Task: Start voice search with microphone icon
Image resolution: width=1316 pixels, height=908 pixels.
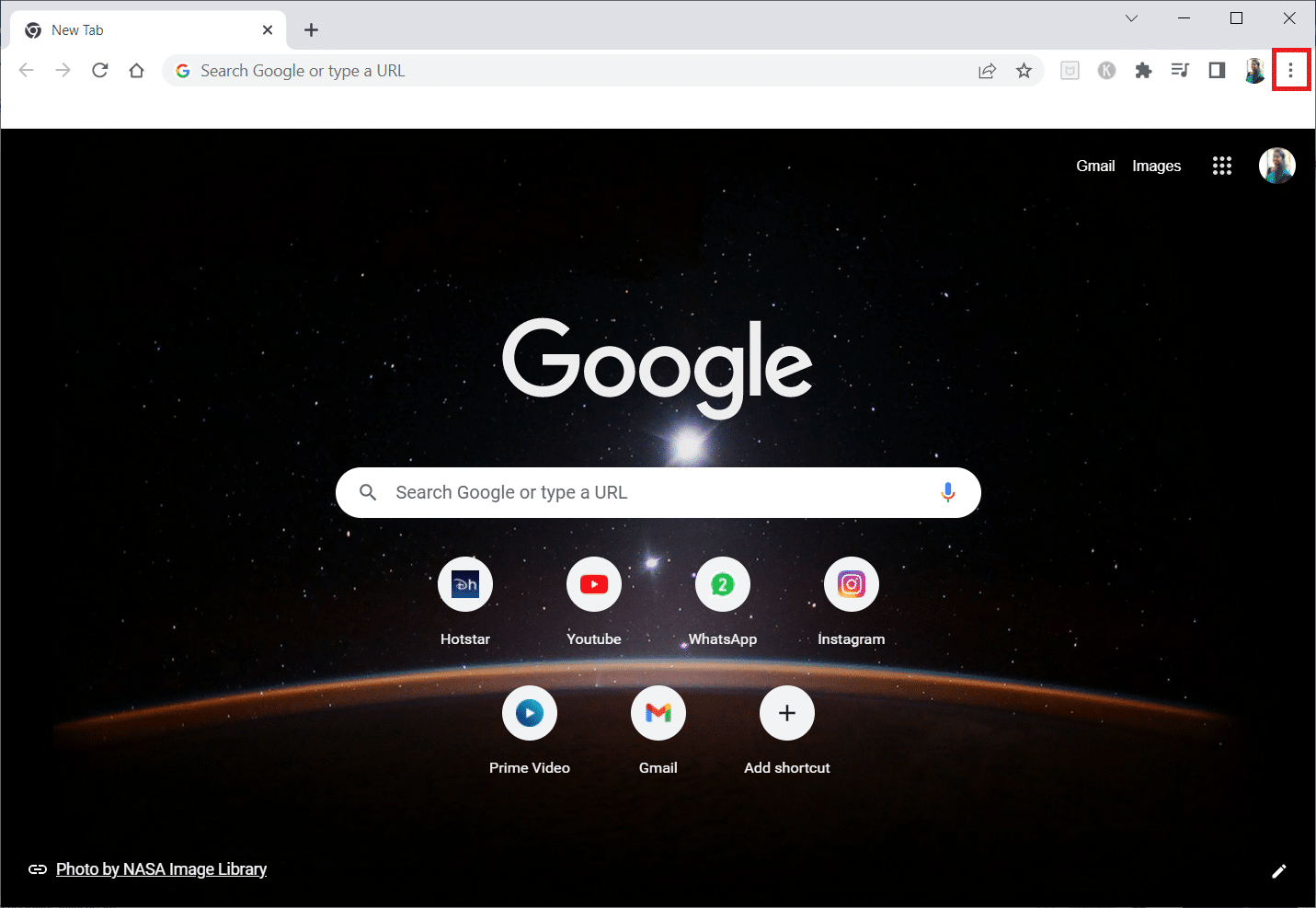Action: 947,492
